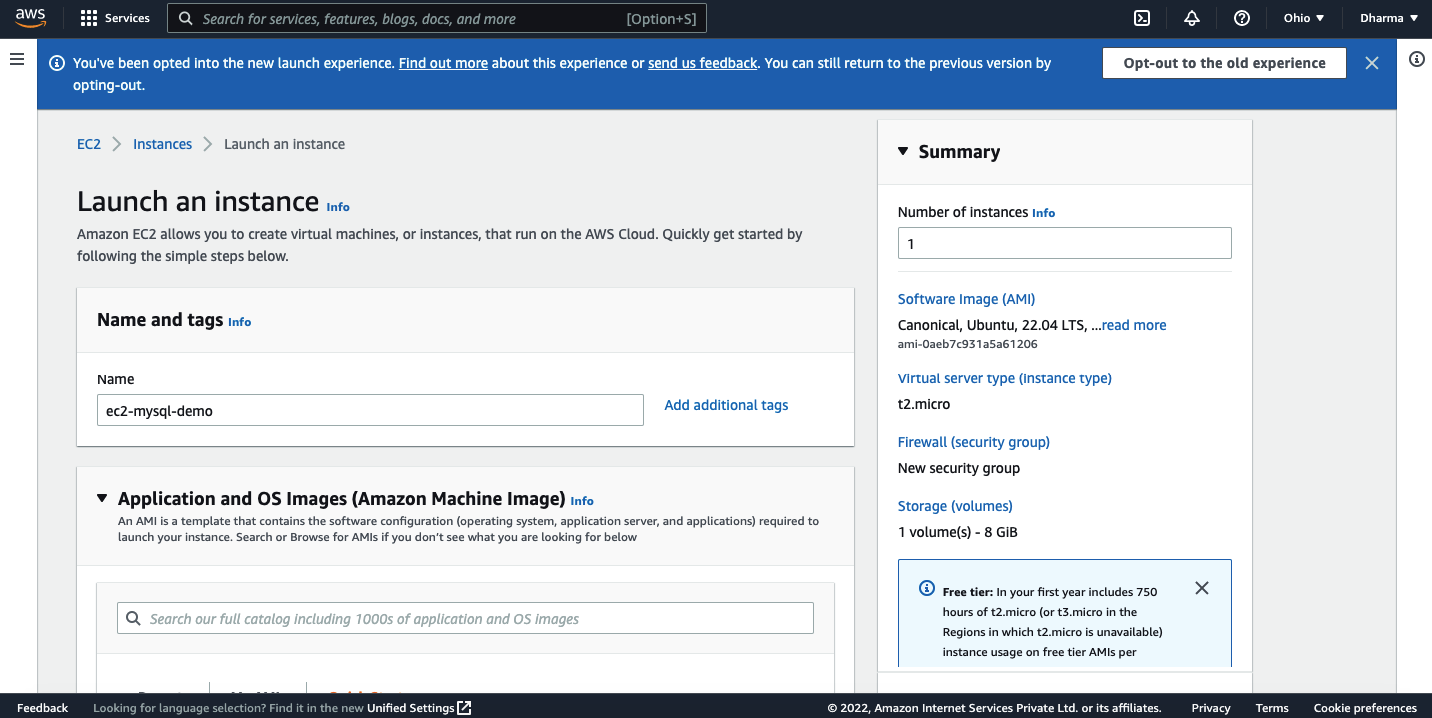Open the Find out more link

pyautogui.click(x=443, y=63)
